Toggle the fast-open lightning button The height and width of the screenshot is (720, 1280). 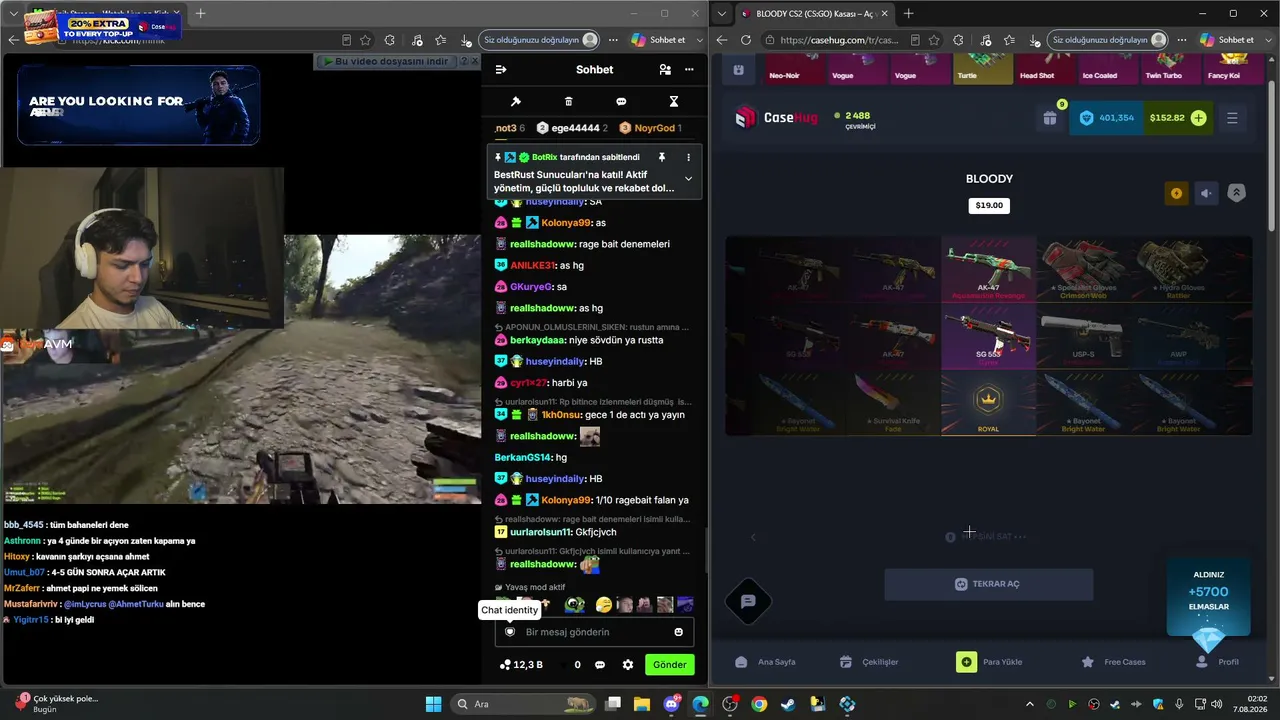1176,194
